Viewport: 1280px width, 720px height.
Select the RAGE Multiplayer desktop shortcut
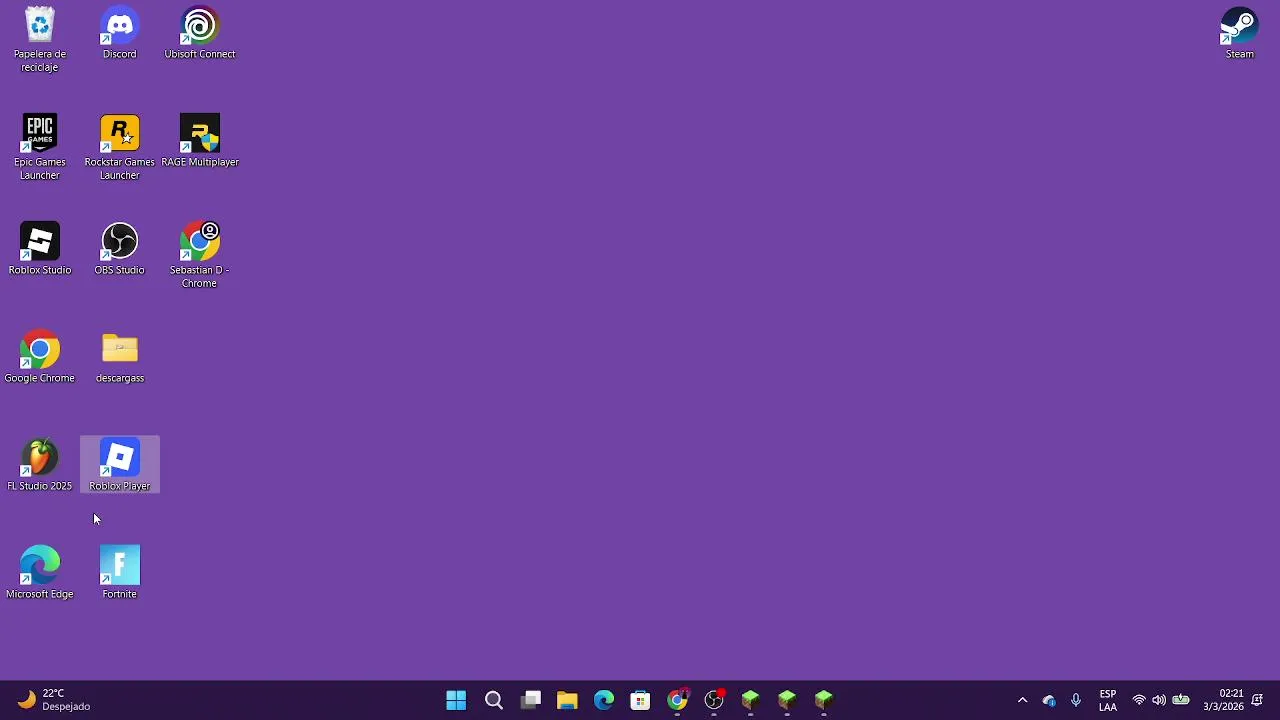click(x=200, y=141)
